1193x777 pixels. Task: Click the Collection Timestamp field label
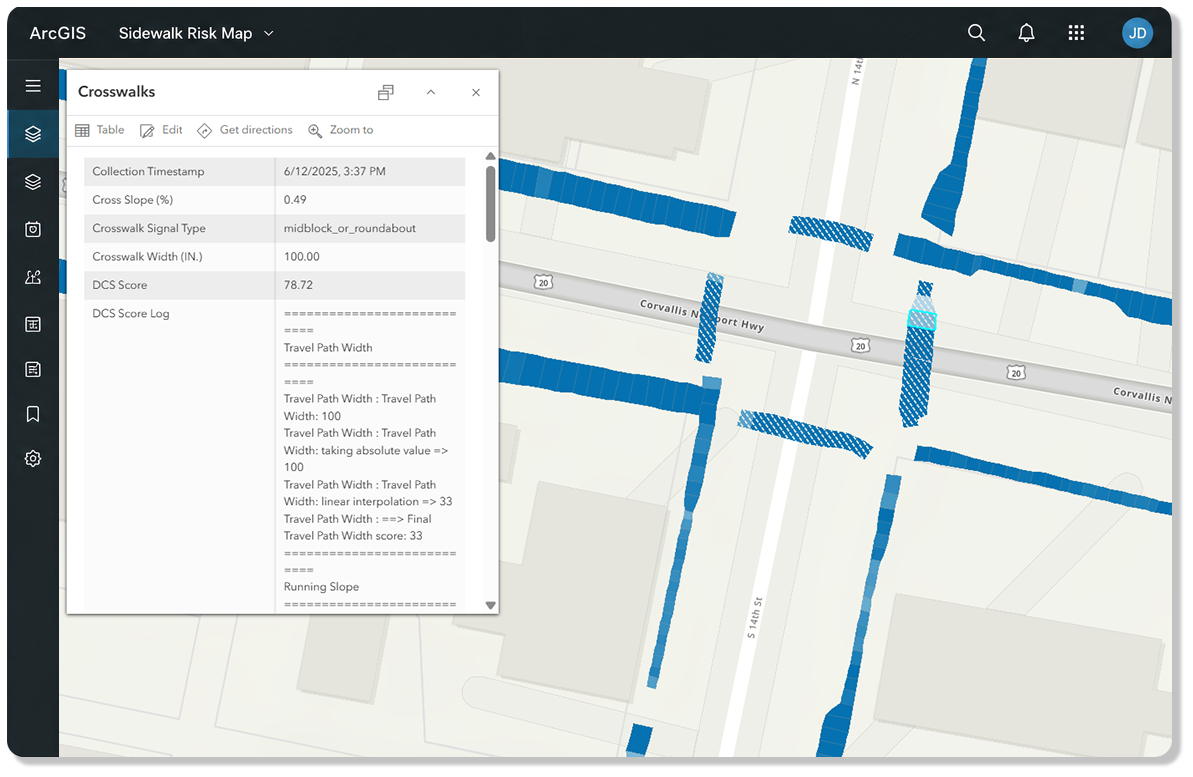(148, 171)
